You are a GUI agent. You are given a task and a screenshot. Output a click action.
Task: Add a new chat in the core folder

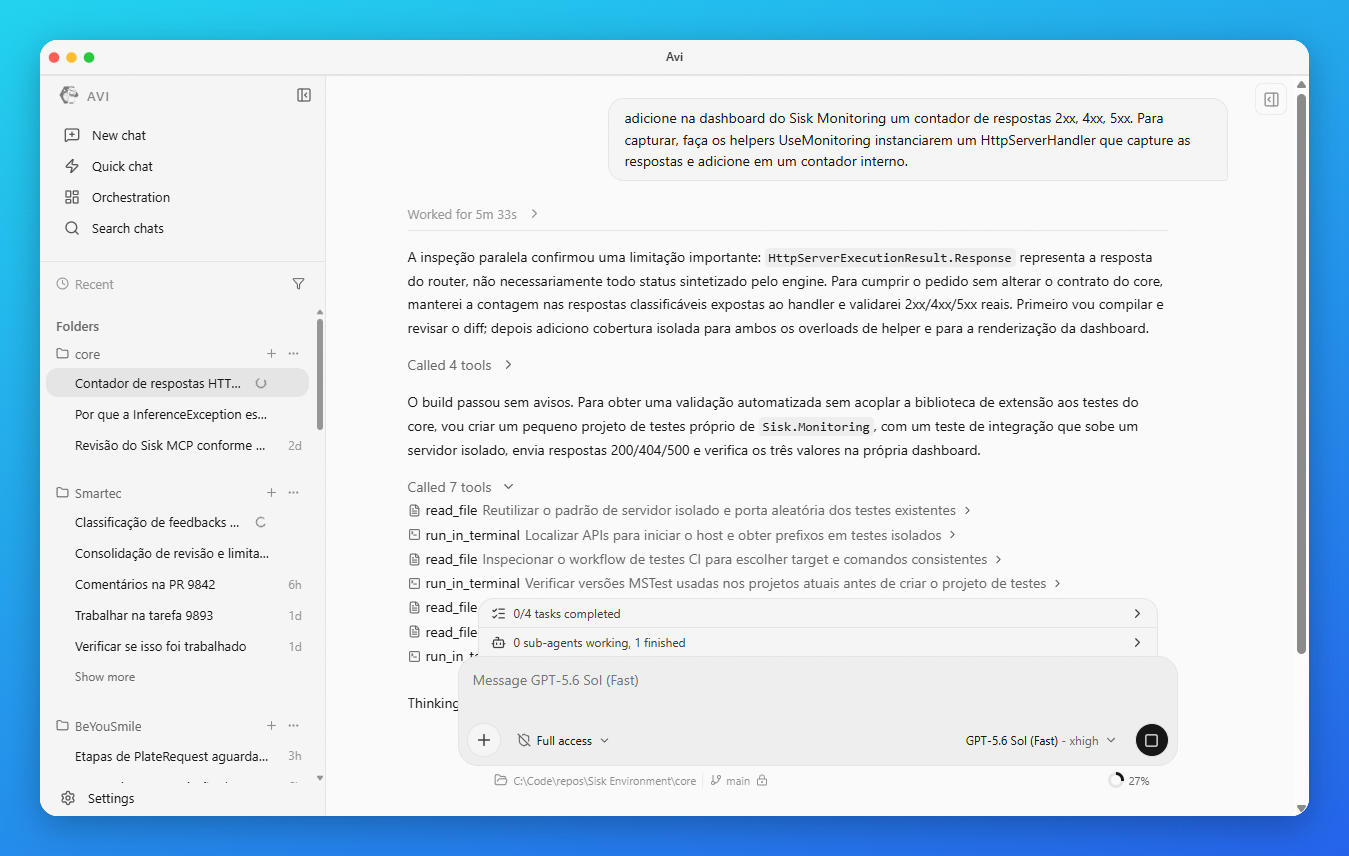(271, 354)
